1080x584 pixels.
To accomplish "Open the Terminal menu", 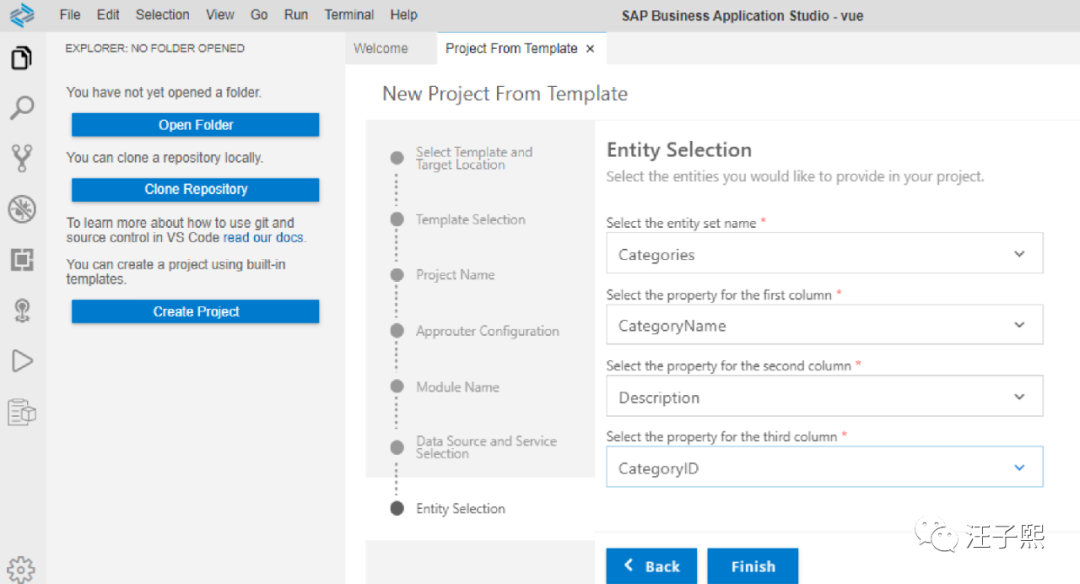I will click(349, 15).
